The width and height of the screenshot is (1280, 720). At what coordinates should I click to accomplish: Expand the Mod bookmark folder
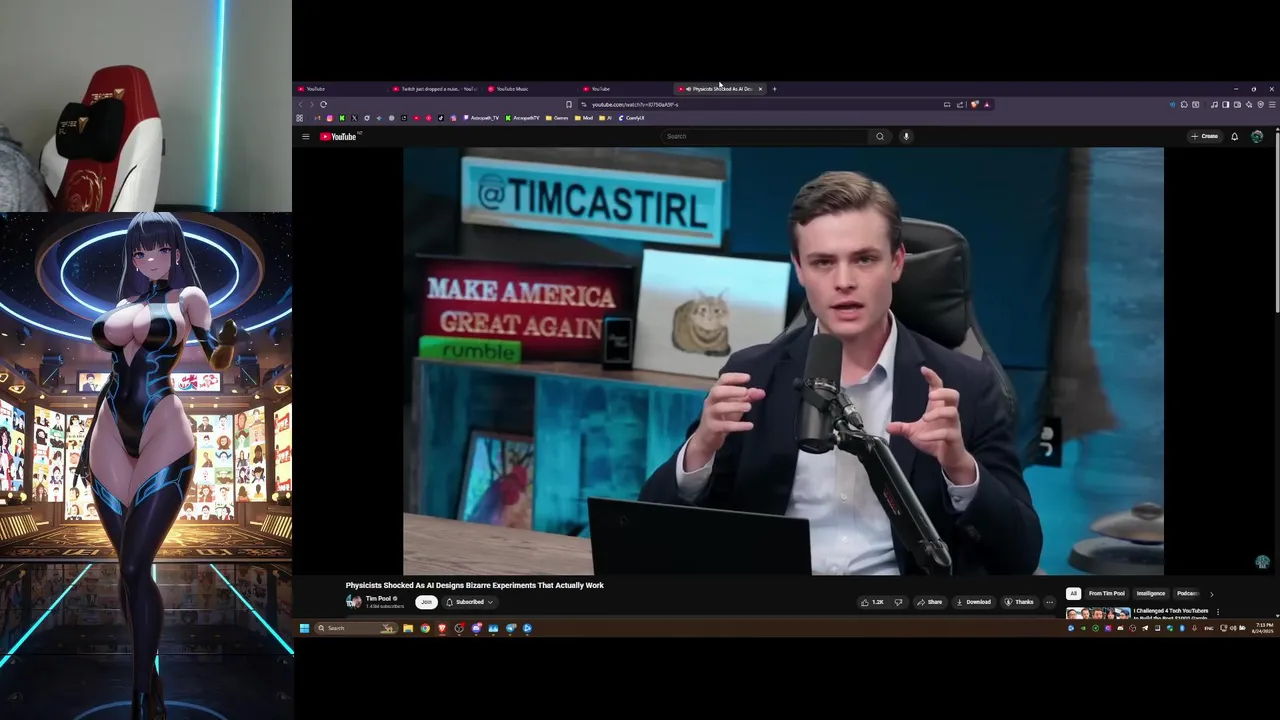(585, 118)
